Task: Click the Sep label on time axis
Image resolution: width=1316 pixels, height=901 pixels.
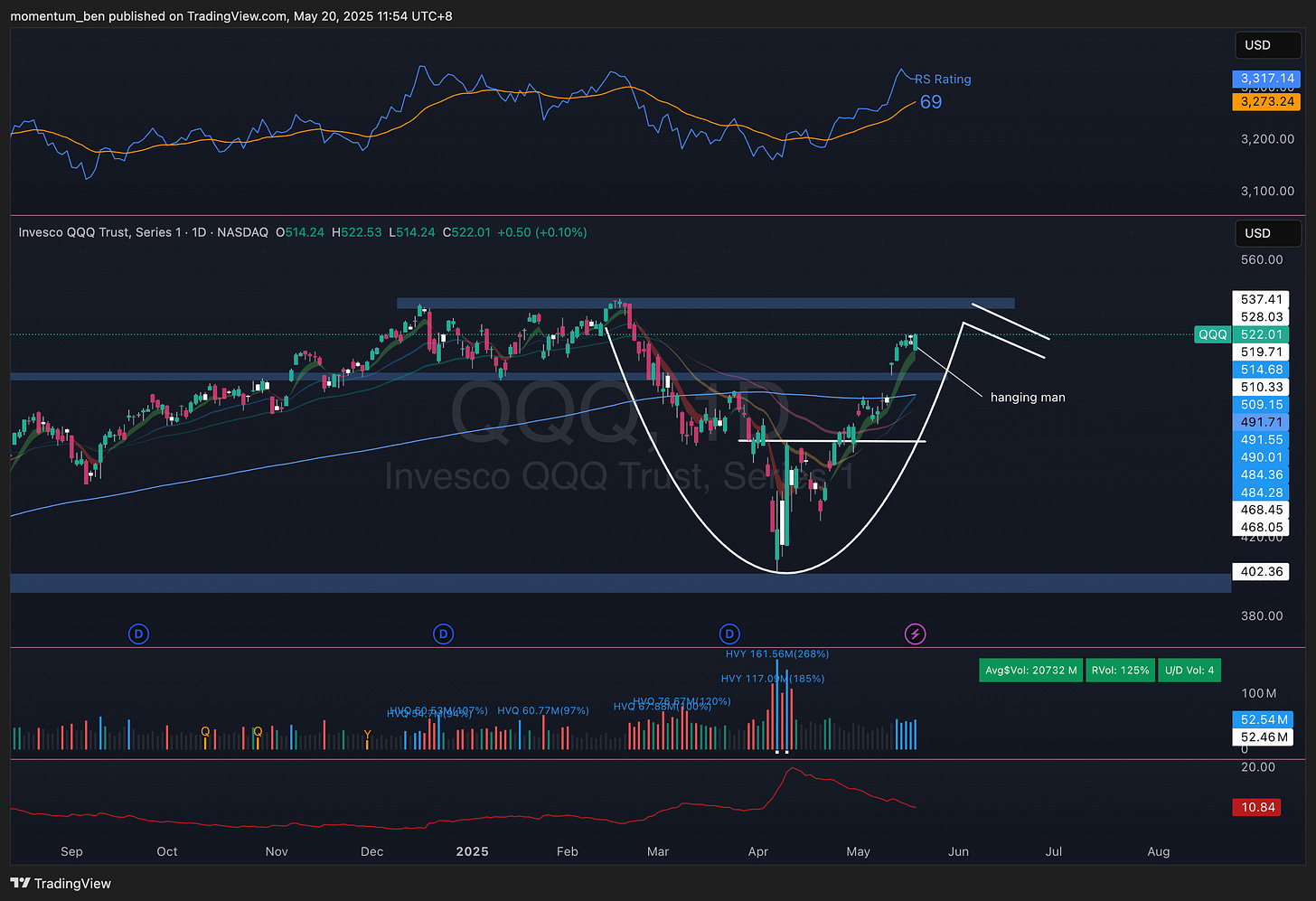Action: (71, 851)
